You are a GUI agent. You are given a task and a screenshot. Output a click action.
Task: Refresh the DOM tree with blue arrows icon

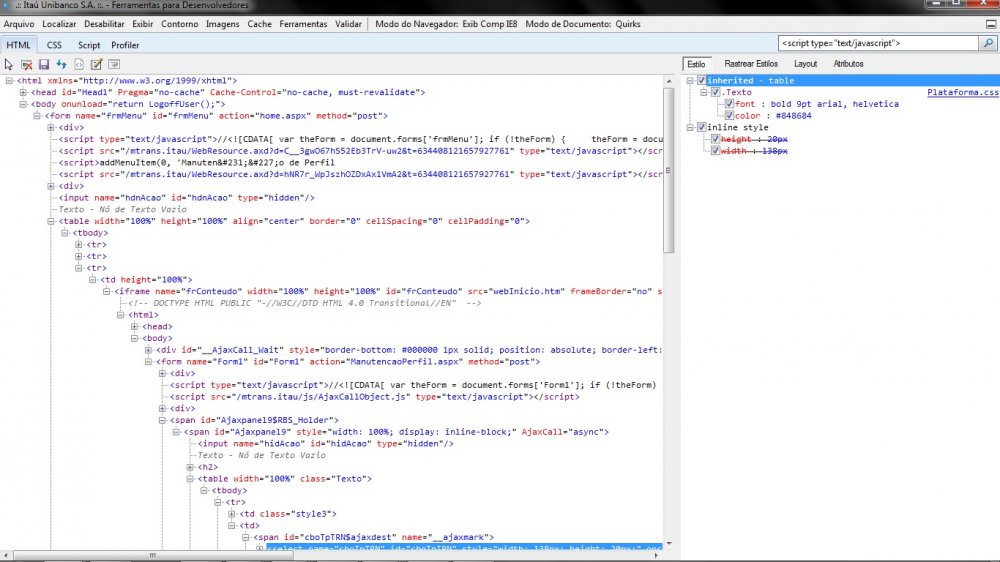61,64
